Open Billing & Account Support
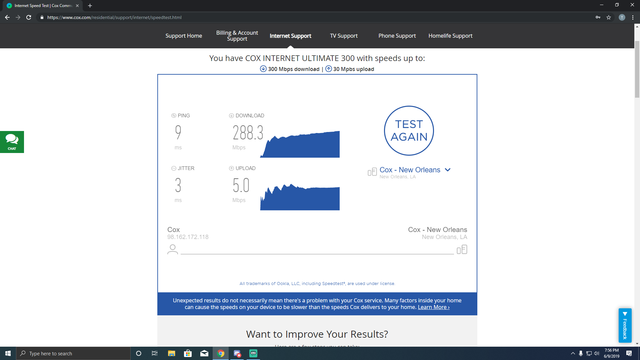Image resolution: width=640 pixels, height=360 pixels. pos(237,36)
